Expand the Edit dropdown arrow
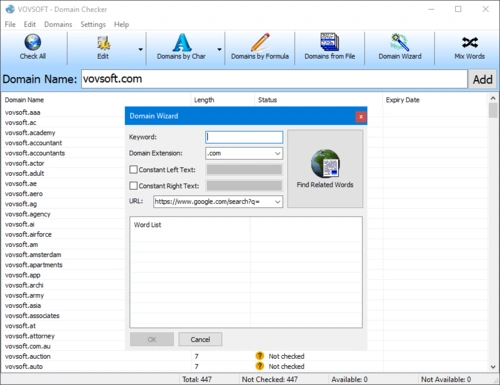Screen dimensions: 500x385 tap(141, 49)
